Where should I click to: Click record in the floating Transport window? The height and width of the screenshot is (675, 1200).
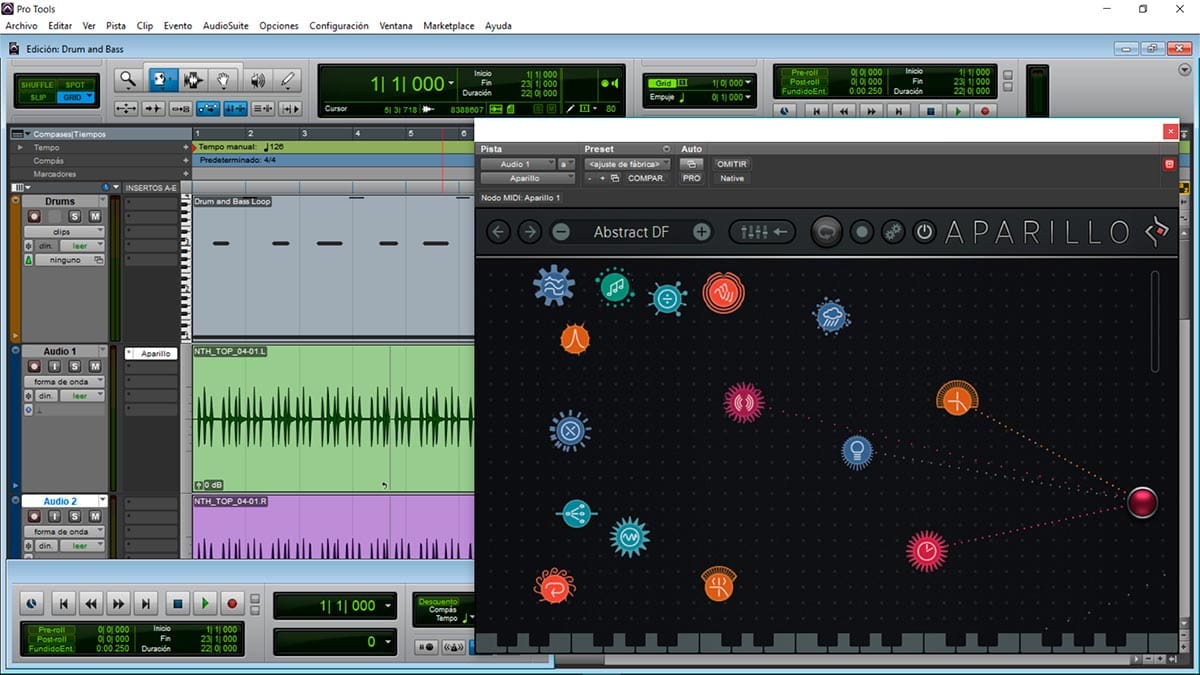(x=232, y=603)
